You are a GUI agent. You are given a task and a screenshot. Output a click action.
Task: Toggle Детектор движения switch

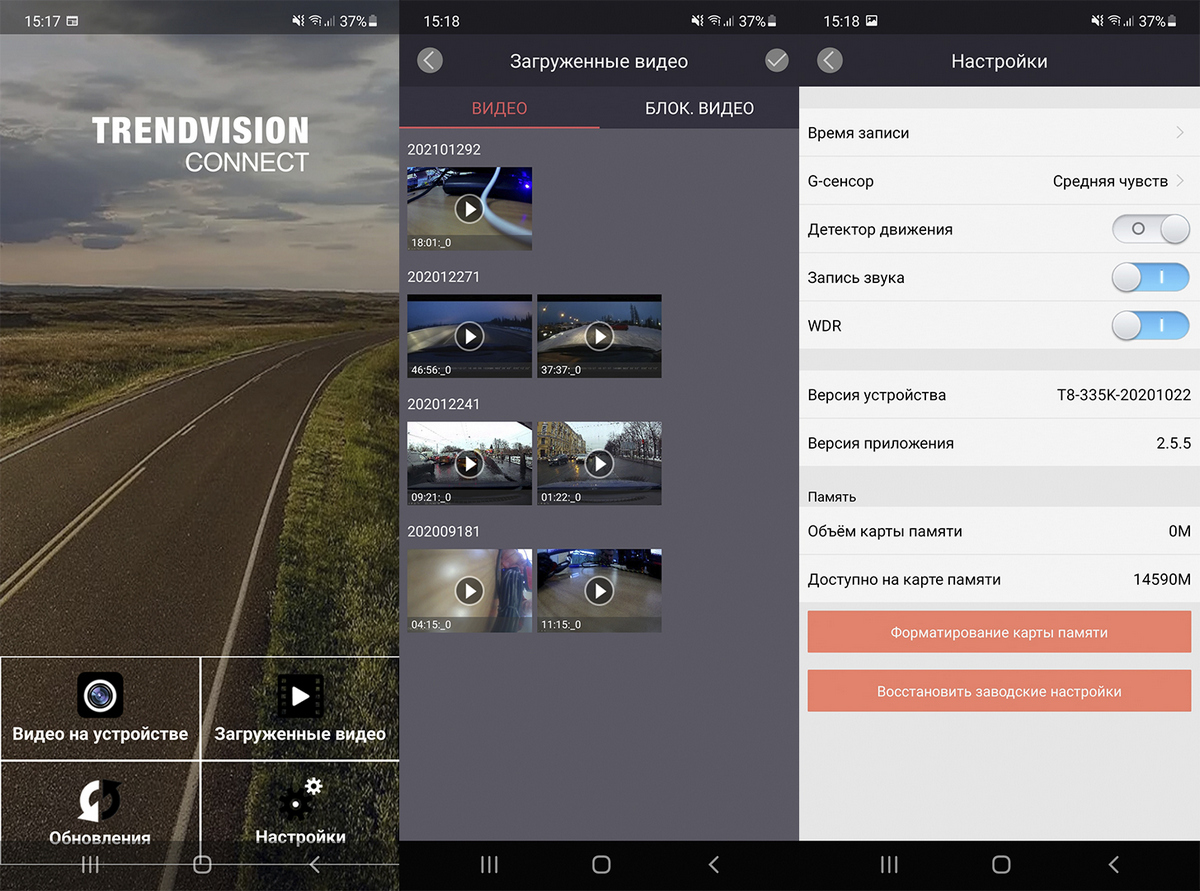click(x=1150, y=229)
